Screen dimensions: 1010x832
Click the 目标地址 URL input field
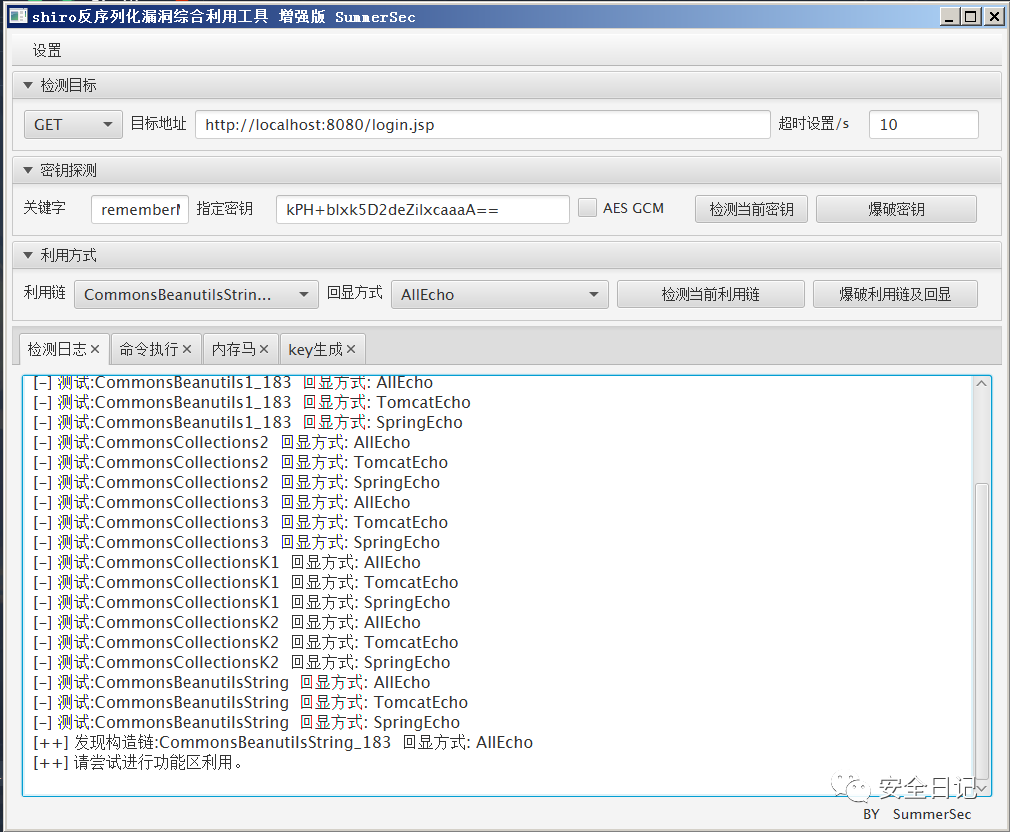click(x=482, y=124)
